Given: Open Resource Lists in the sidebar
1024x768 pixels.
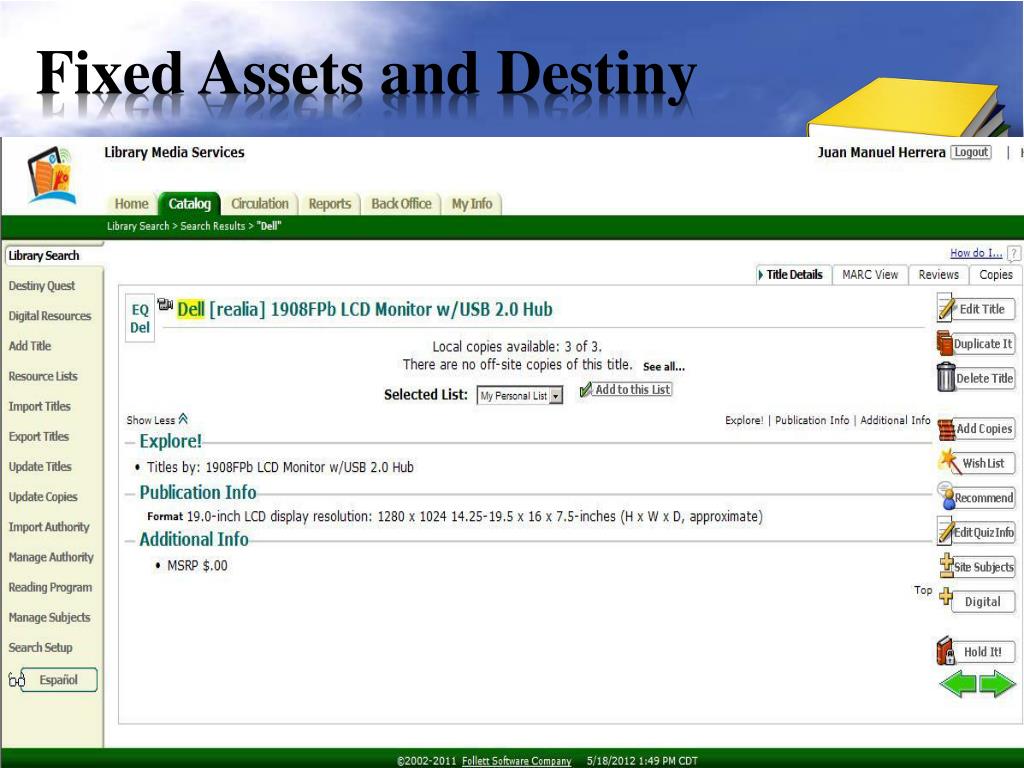Looking at the screenshot, I should tap(42, 376).
